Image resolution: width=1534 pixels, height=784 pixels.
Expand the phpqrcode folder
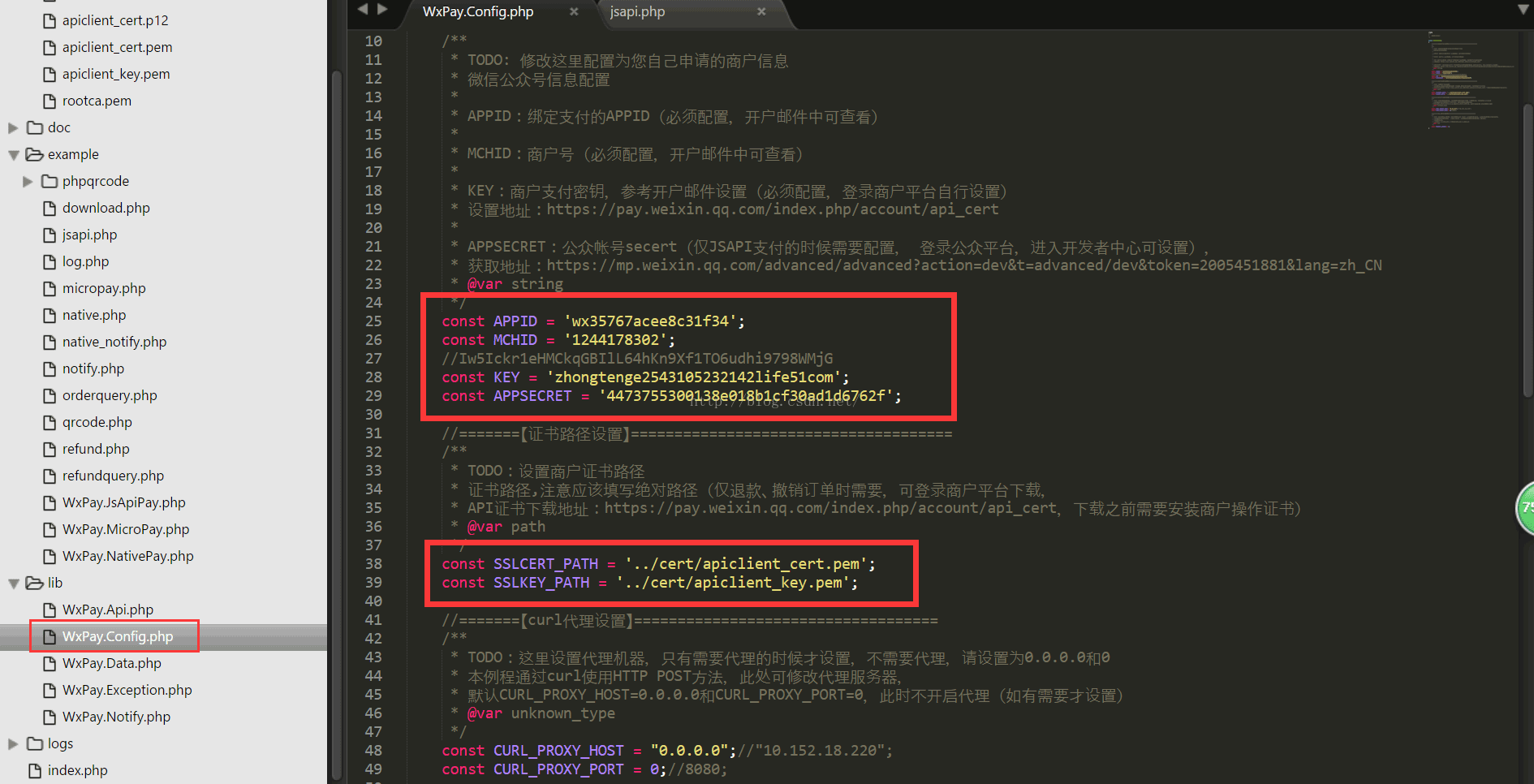pyautogui.click(x=28, y=181)
